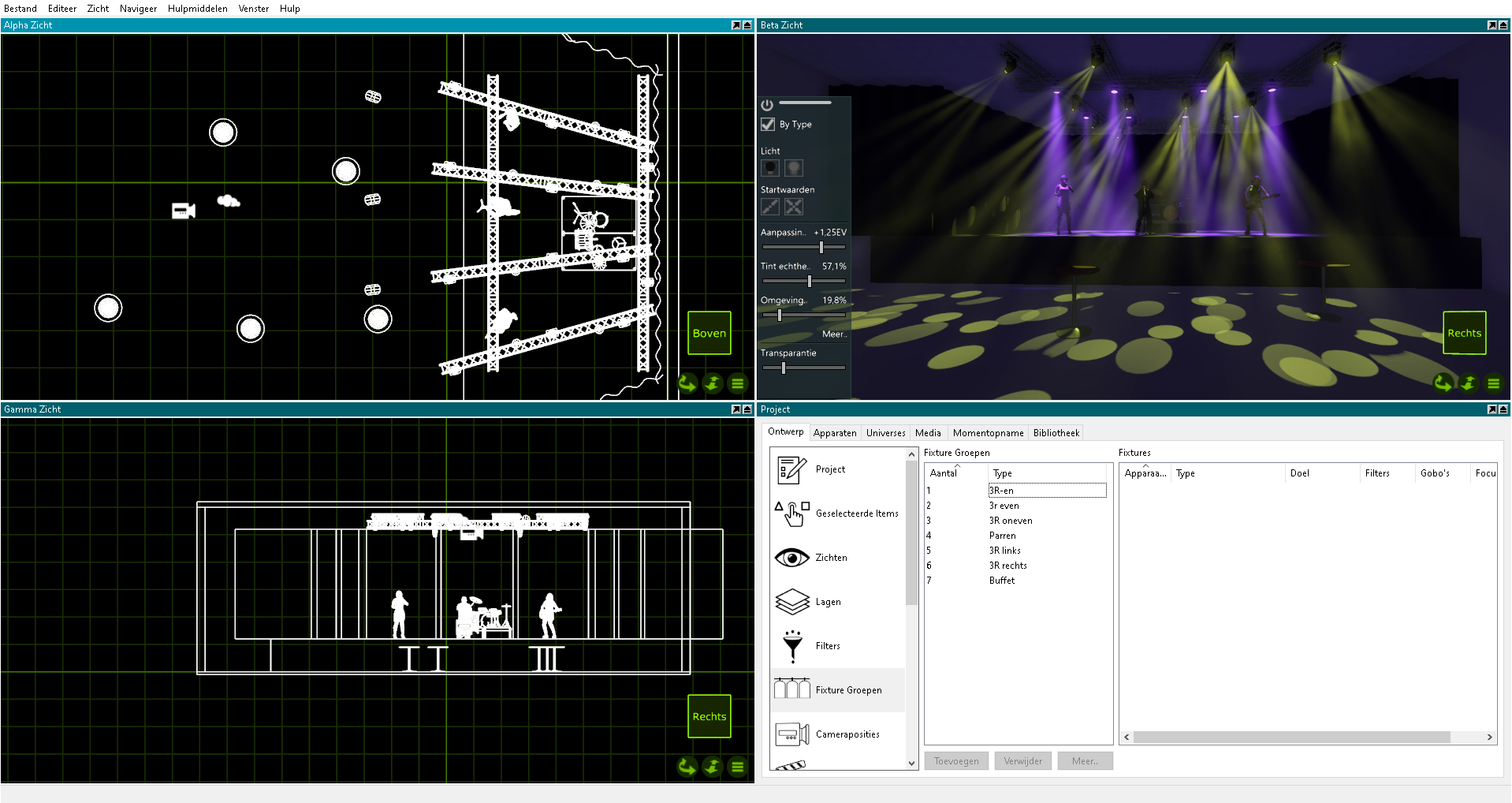The height and width of the screenshot is (803, 1512).
Task: Toggle the second Startwaarden button
Action: point(794,207)
